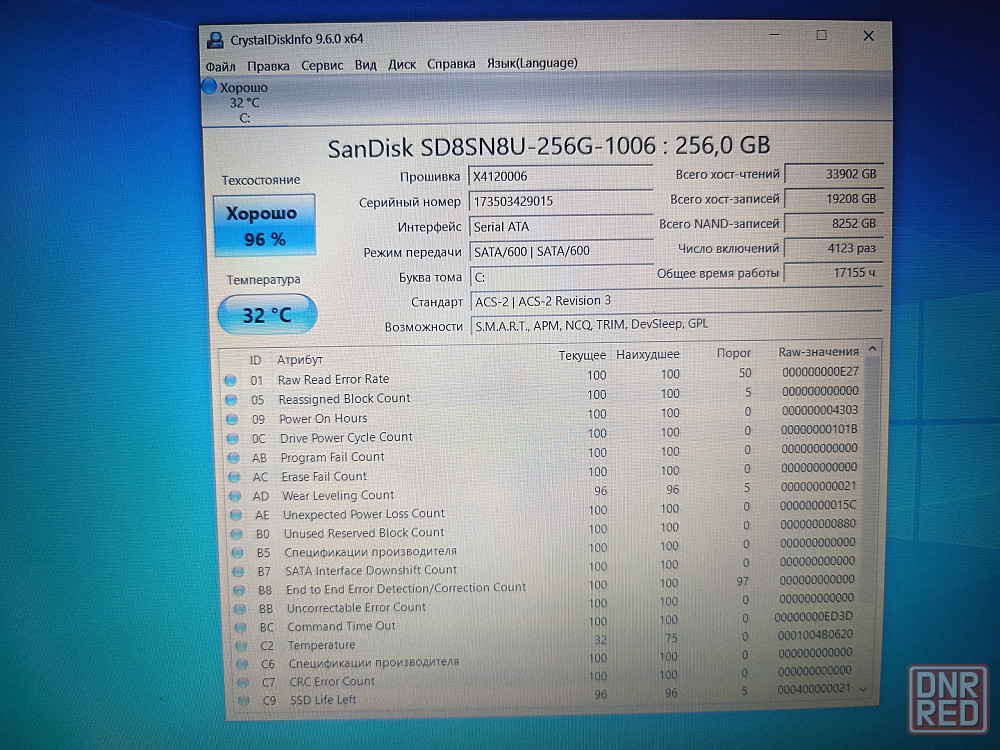Select the Wear Leveling Count row text
The height and width of the screenshot is (750, 1000).
click(x=338, y=495)
